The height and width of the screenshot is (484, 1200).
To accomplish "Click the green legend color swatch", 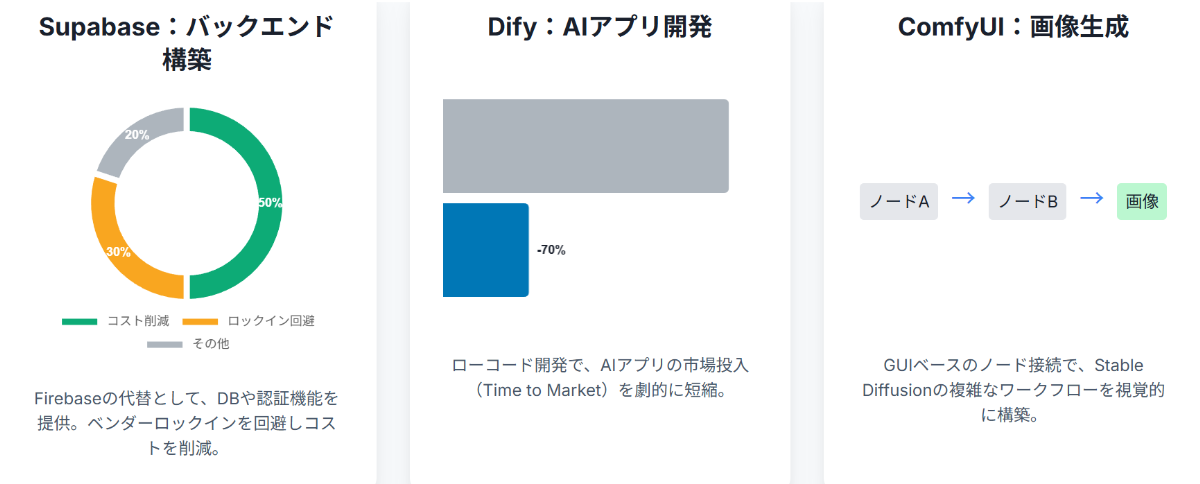I will tap(80, 321).
